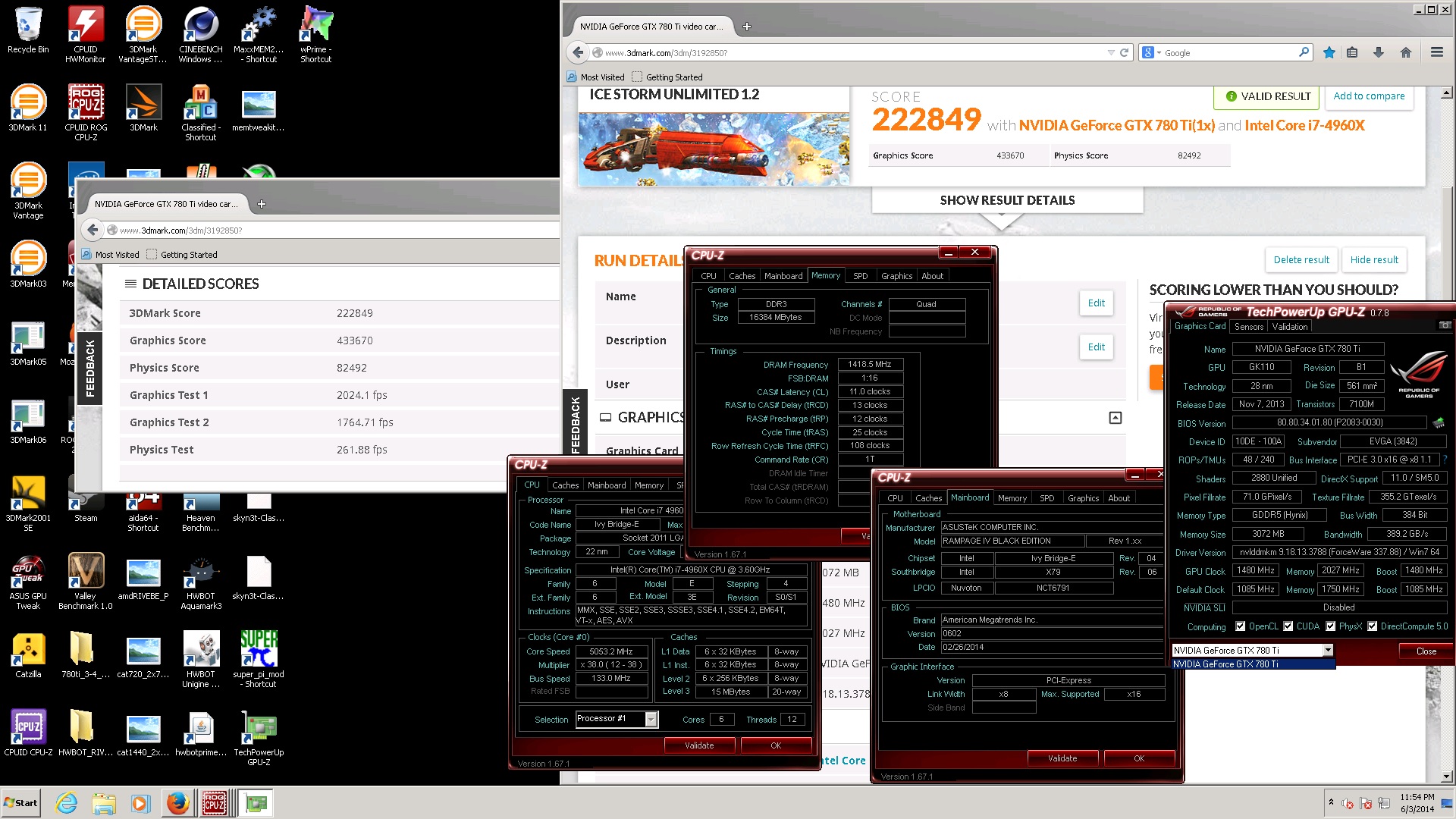This screenshot has height=819, width=1456.
Task: Open Firefox downloads arrow icon
Action: point(1379,52)
